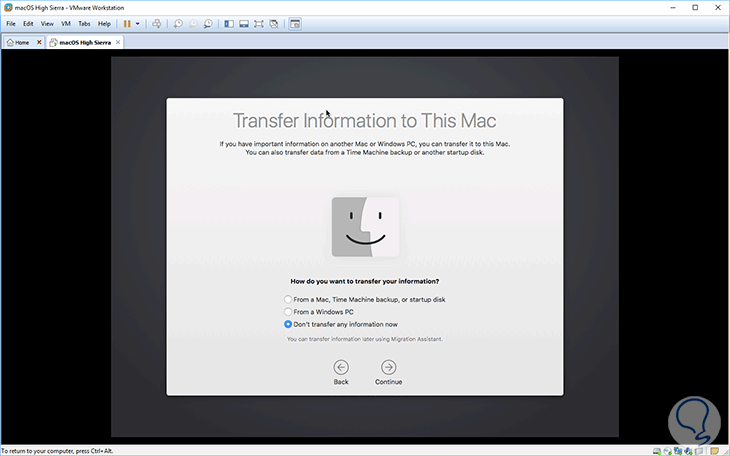Send Ctrl+Alt+Del to the virtual machine
Image resolution: width=730 pixels, height=456 pixels.
click(x=156, y=24)
